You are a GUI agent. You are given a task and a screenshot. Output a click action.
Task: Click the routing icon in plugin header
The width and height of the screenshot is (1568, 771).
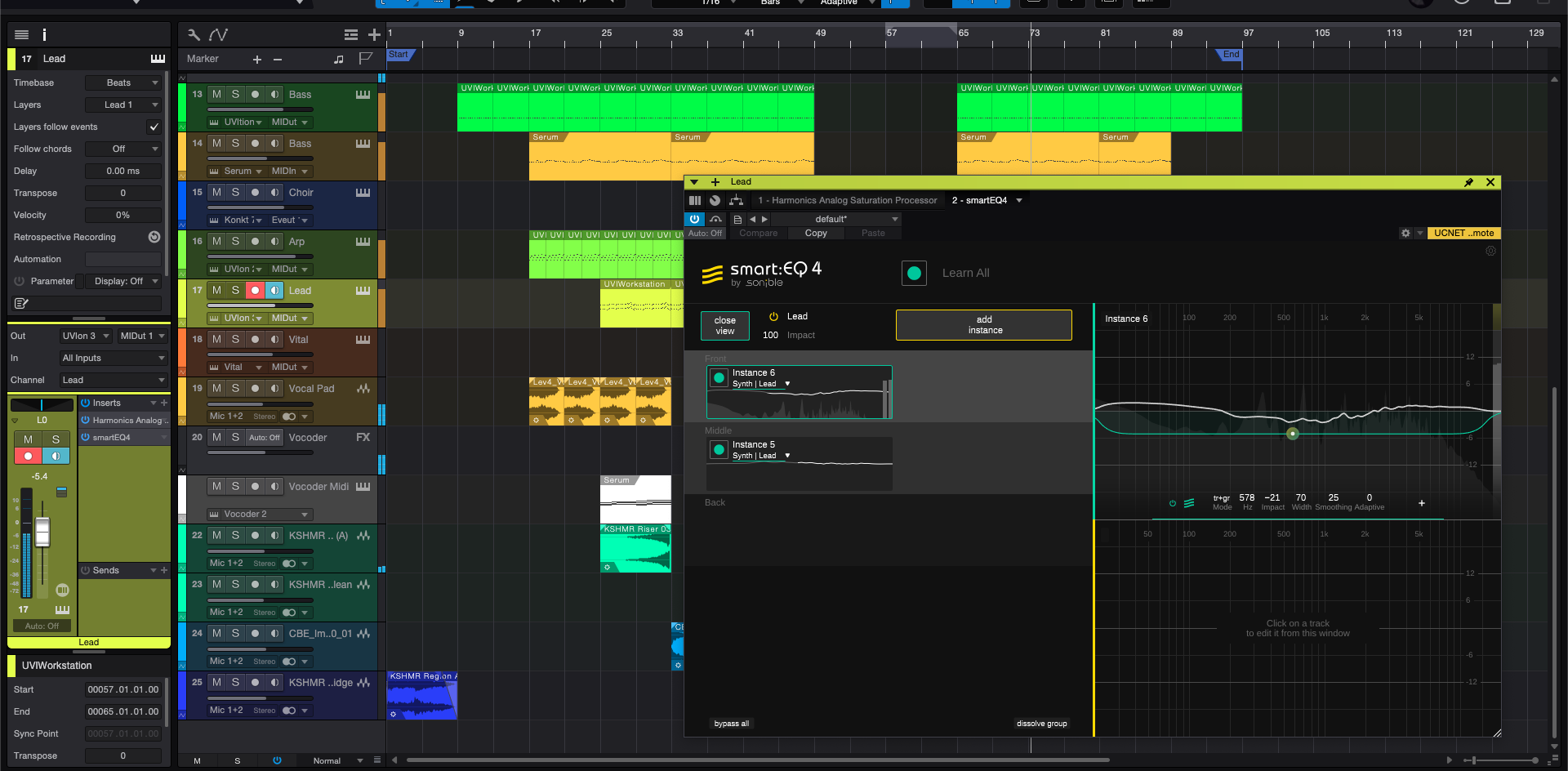[x=736, y=200]
